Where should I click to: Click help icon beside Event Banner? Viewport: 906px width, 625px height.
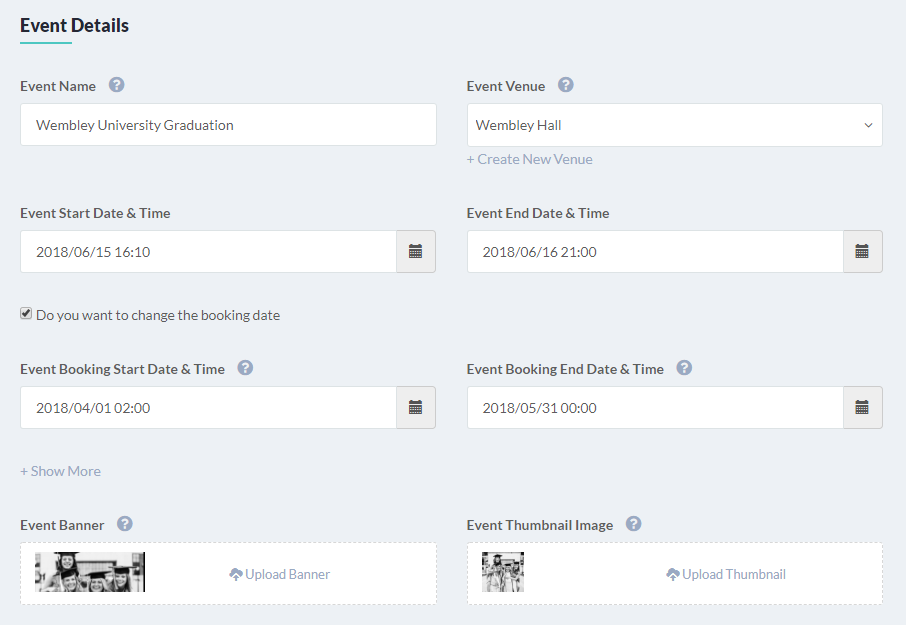coord(125,524)
